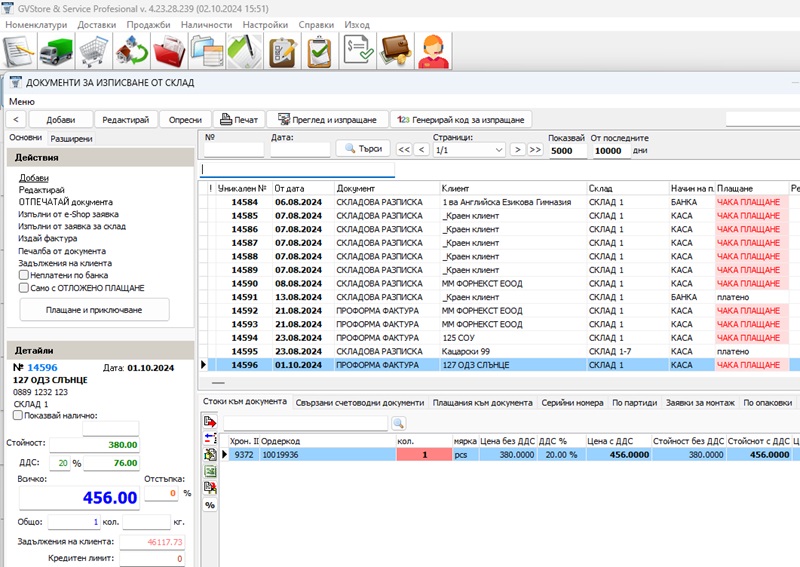This screenshot has height=567, width=800.
Task: Click the Опресни refresh button
Action: point(185,119)
